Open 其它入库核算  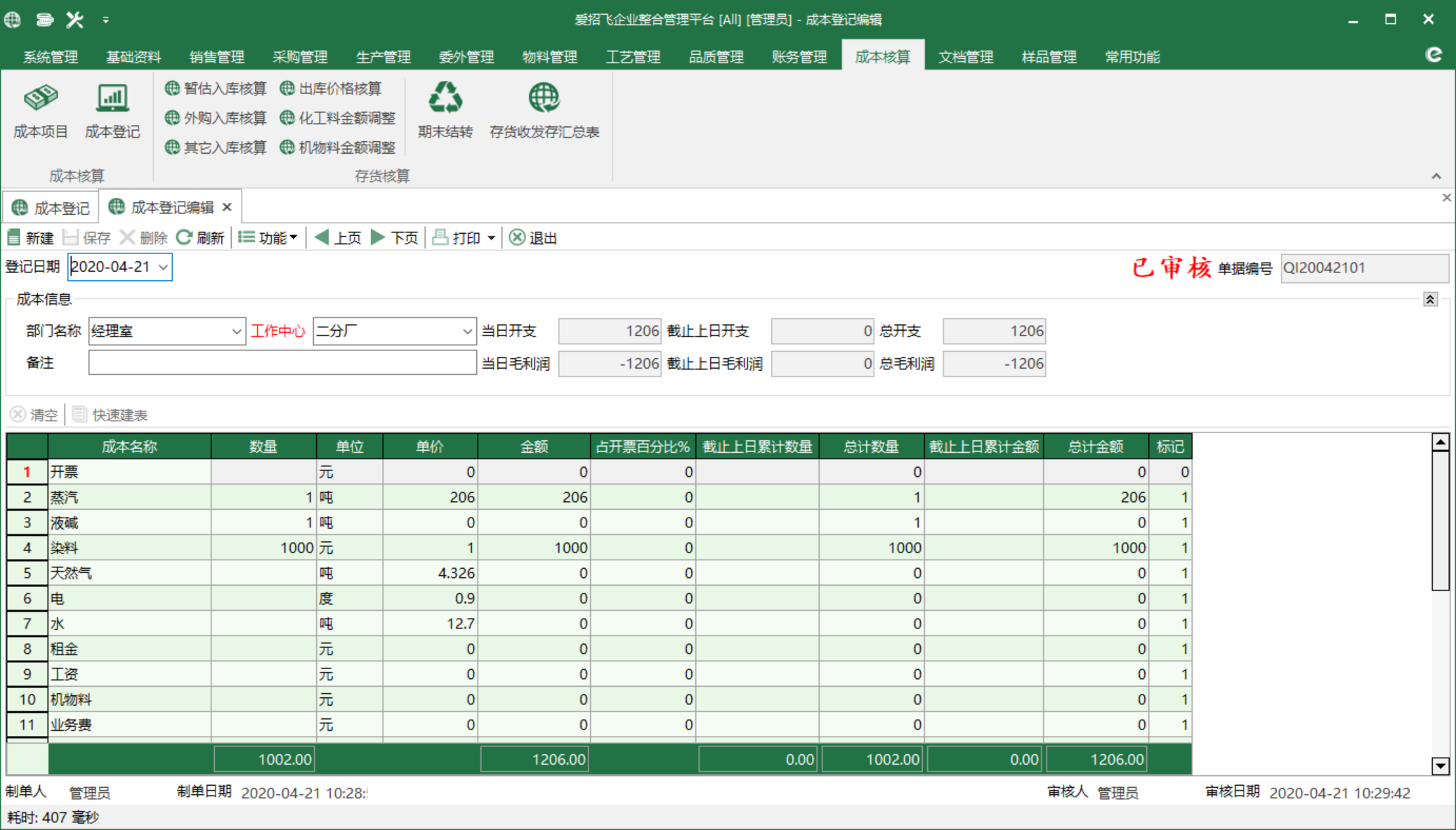coord(216,147)
